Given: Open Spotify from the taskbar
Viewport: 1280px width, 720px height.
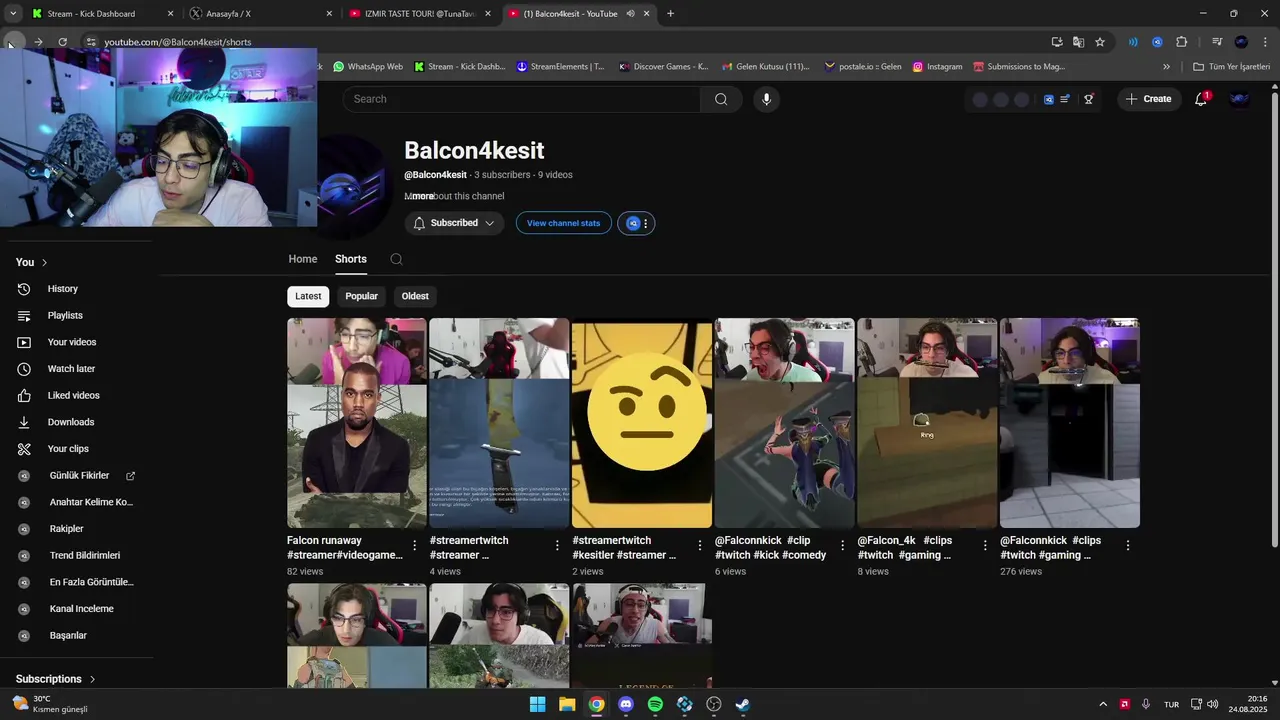Looking at the screenshot, I should coord(655,704).
